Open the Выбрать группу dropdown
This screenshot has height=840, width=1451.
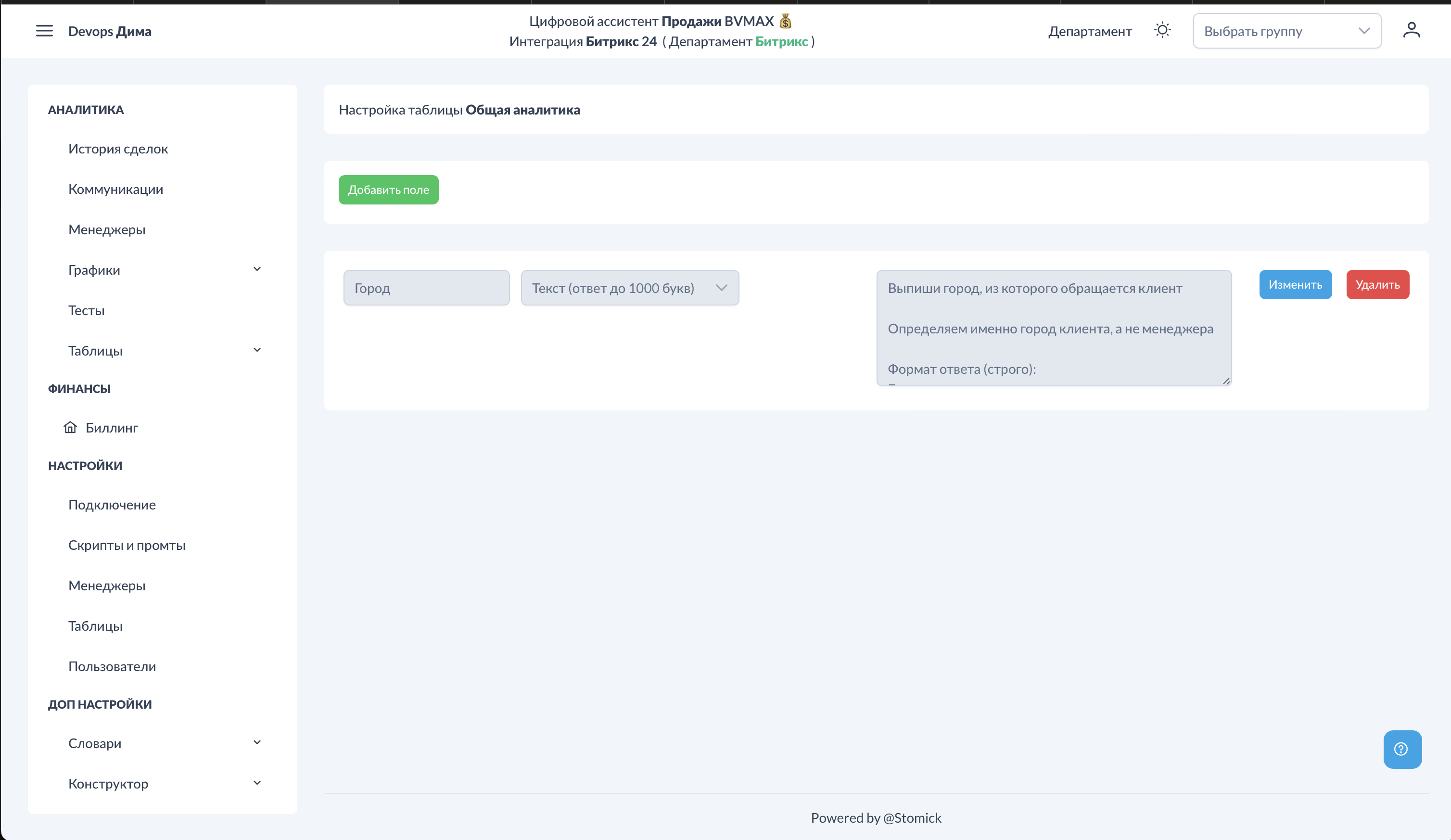(1286, 31)
